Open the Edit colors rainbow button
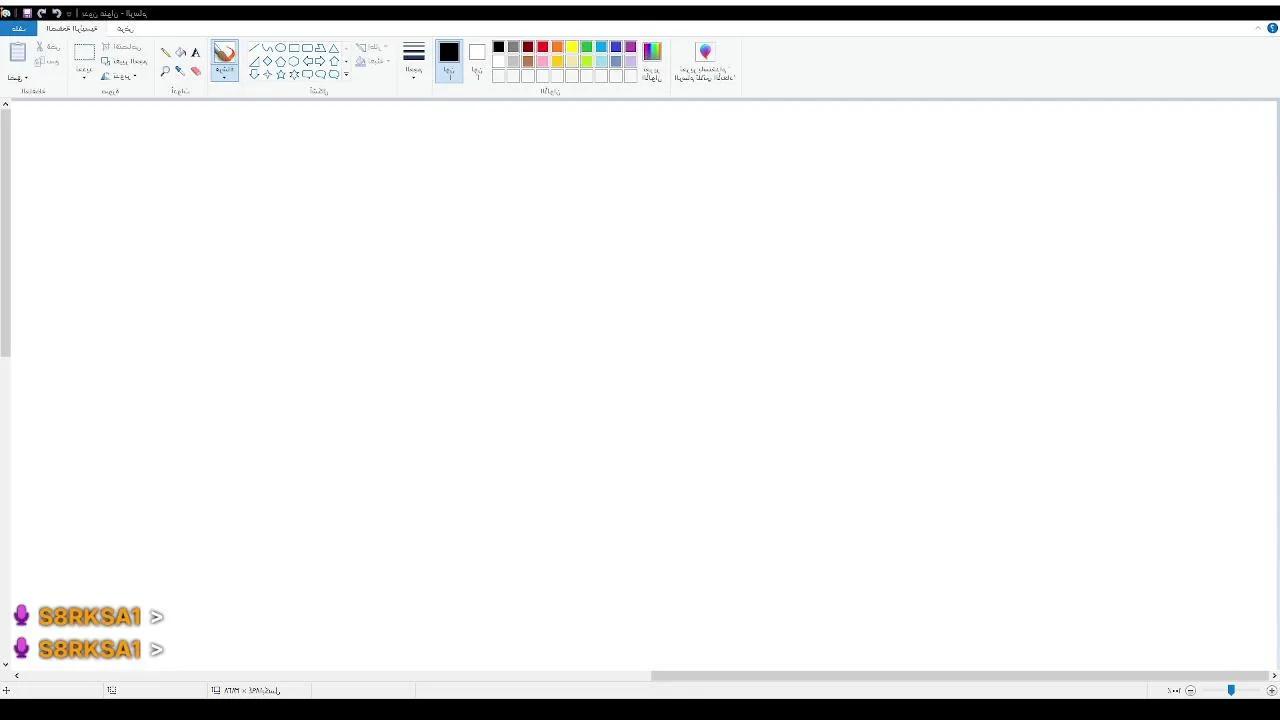This screenshot has height=720, width=1280. [652, 61]
